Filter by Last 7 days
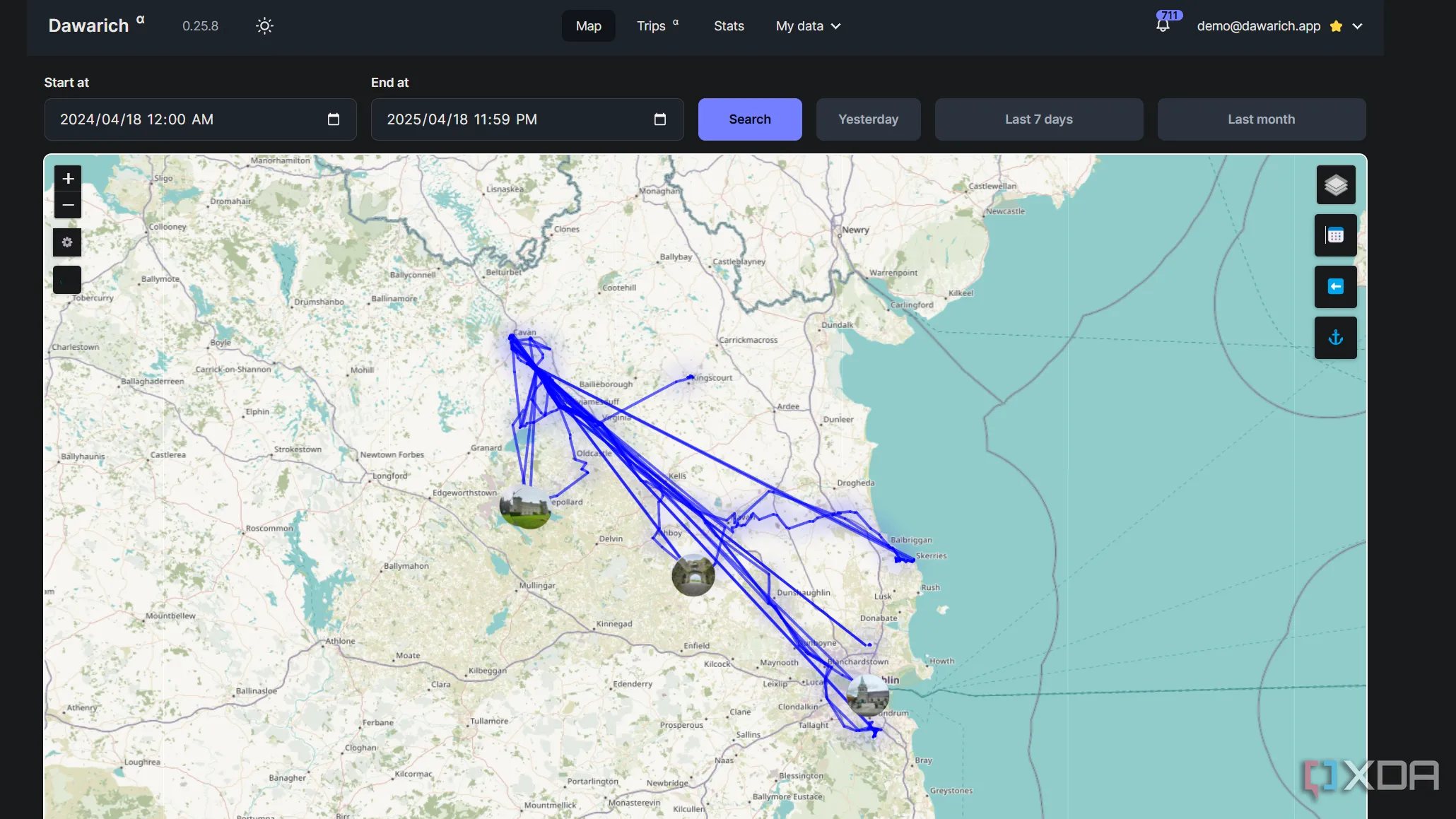Viewport: 1456px width, 819px height. click(x=1039, y=119)
